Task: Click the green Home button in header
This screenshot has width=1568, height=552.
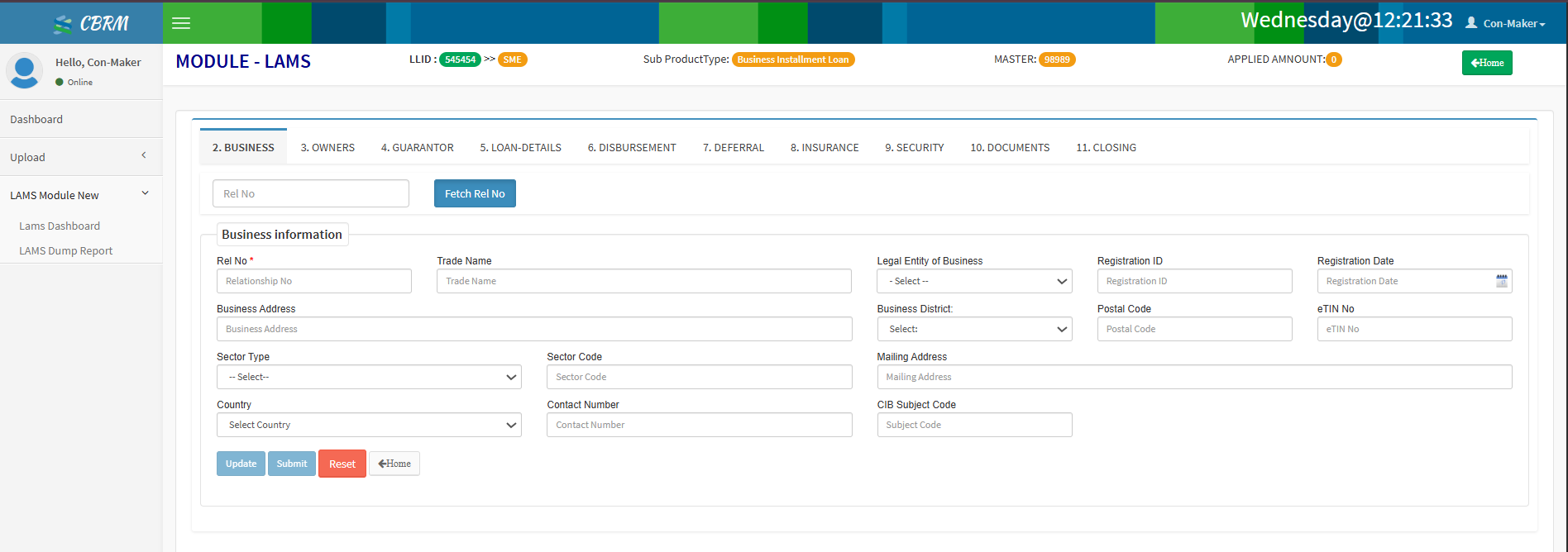Action: tap(1486, 63)
